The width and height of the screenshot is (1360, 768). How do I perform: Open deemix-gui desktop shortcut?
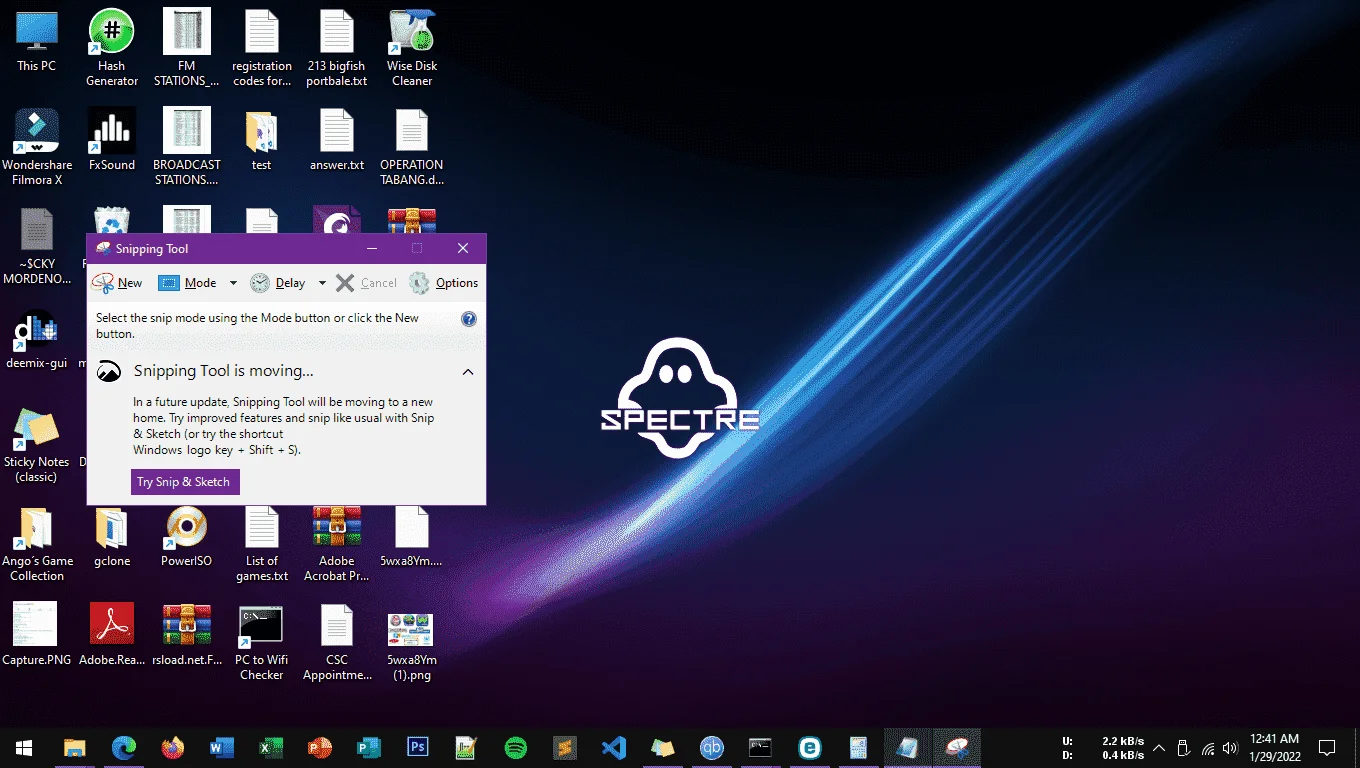(x=37, y=342)
